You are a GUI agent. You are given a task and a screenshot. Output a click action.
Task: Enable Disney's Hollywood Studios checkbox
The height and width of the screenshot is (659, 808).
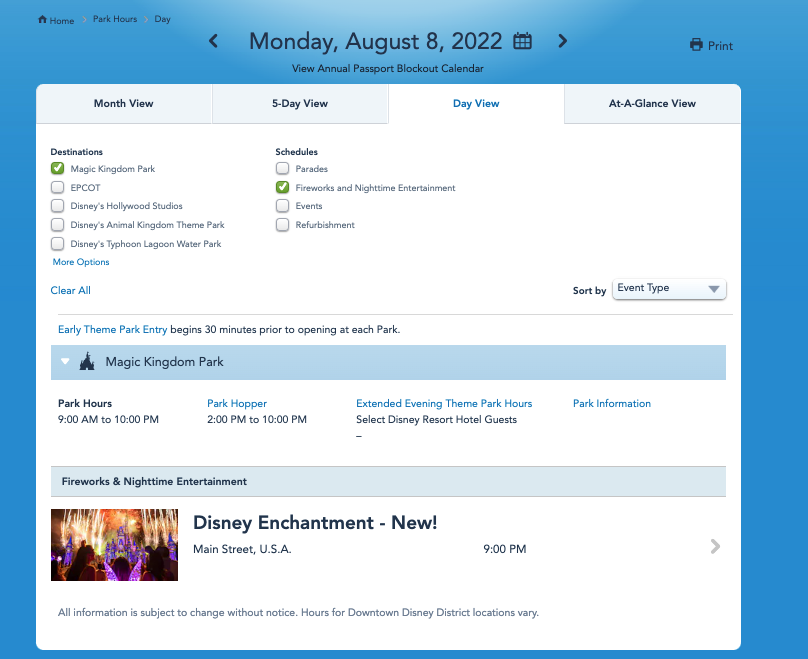coord(58,206)
